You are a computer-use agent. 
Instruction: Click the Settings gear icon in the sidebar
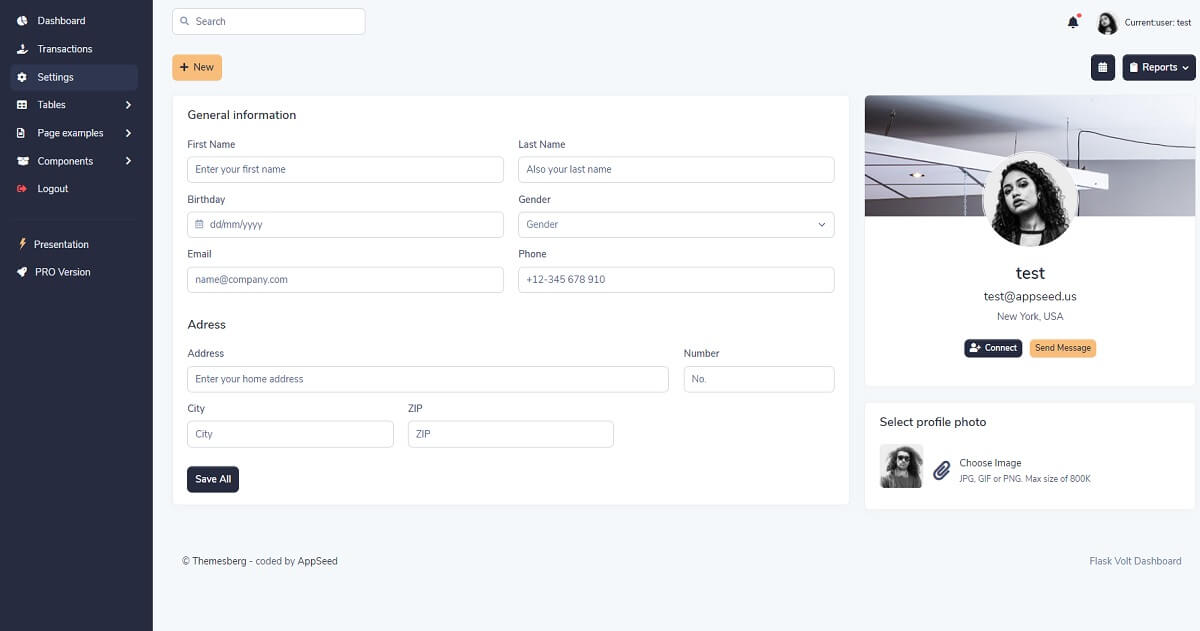[x=23, y=76]
